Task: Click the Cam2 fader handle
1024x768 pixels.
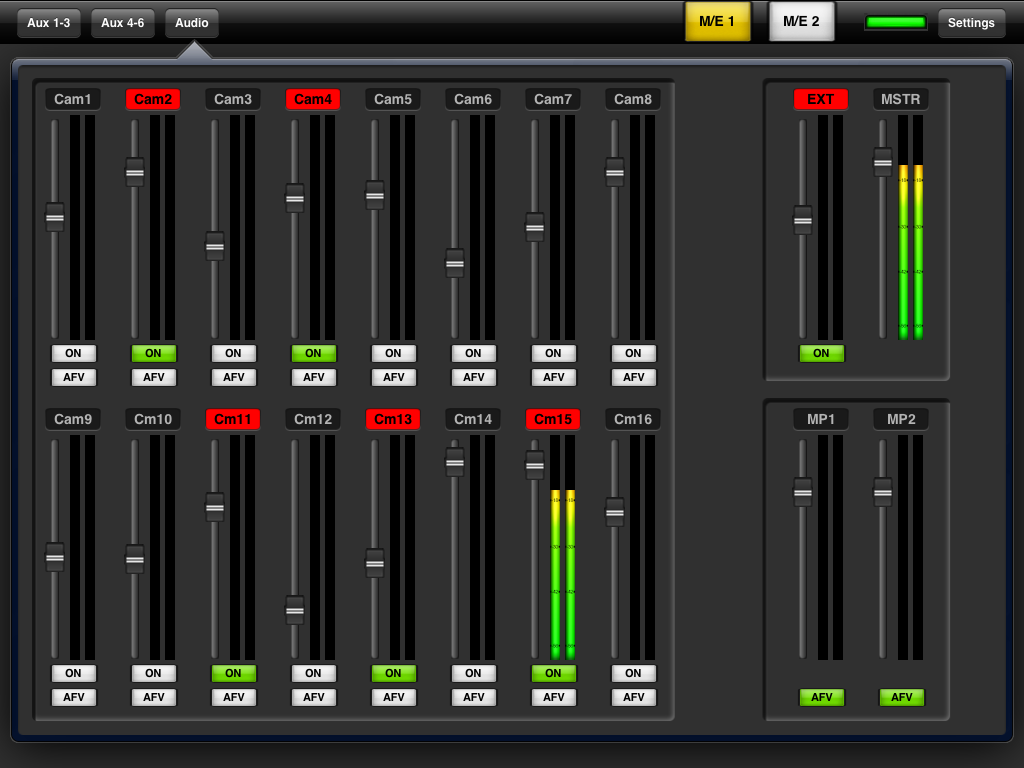Action: click(x=135, y=172)
